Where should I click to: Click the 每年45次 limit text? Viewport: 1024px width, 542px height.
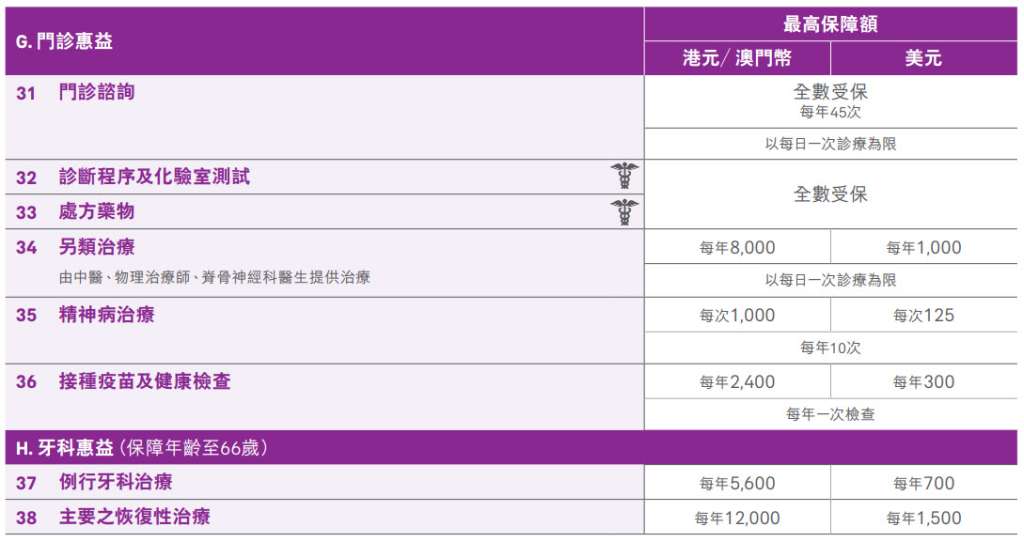tap(830, 112)
